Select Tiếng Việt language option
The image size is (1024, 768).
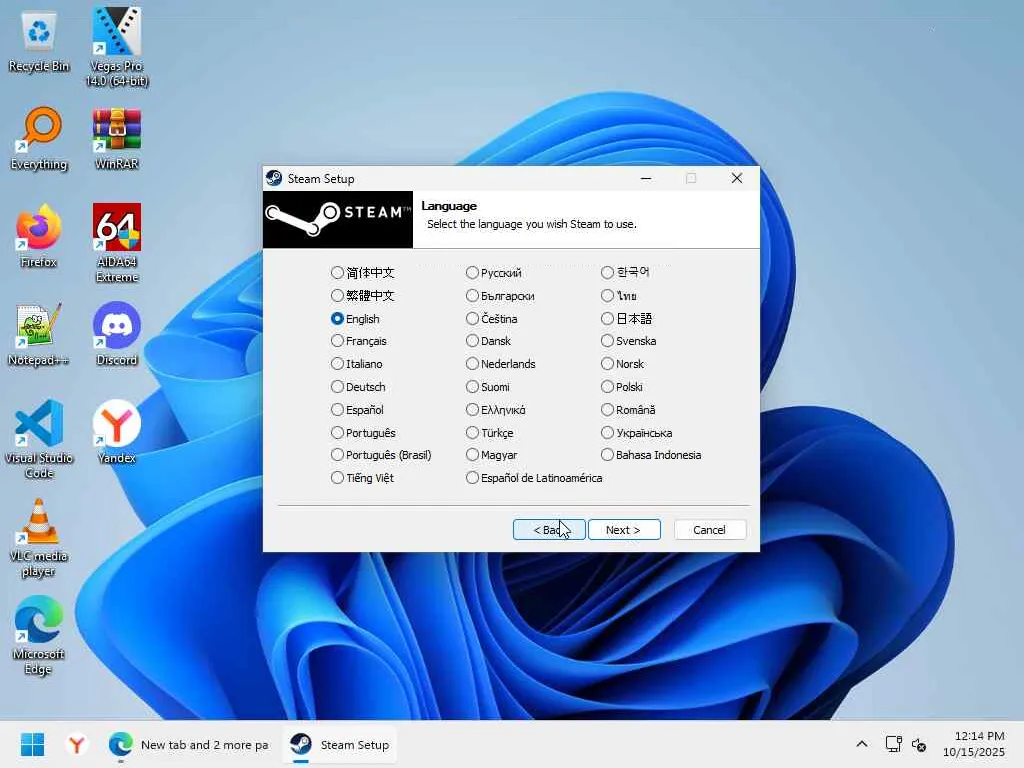pos(363,477)
